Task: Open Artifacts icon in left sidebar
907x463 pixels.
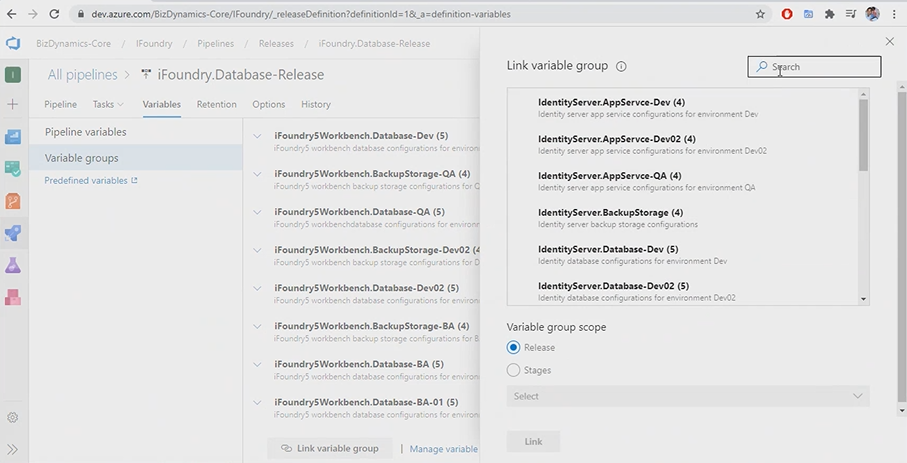Action: tap(13, 297)
